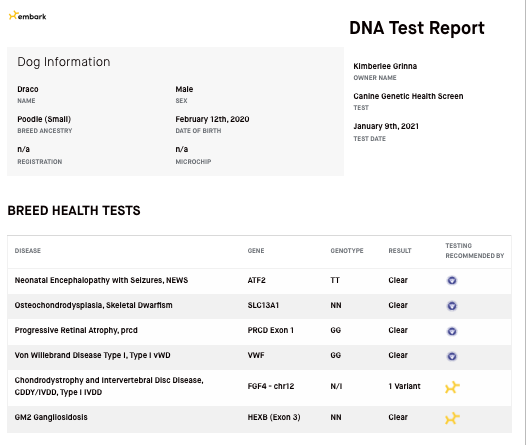Screen dimensions: 527x445
Task: Click the n/a value above MICROCHIP
Action: (x=182, y=149)
